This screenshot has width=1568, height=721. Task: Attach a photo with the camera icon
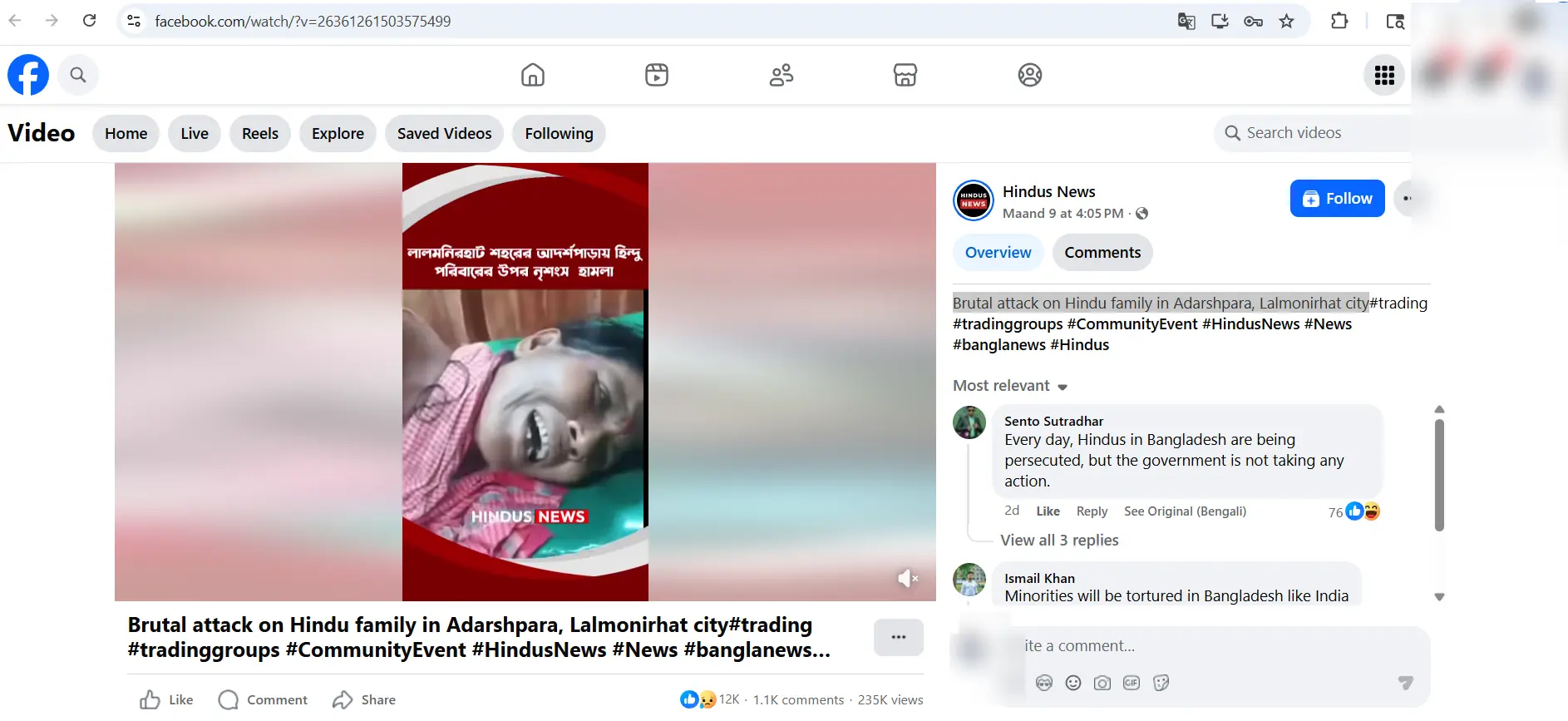[1102, 683]
